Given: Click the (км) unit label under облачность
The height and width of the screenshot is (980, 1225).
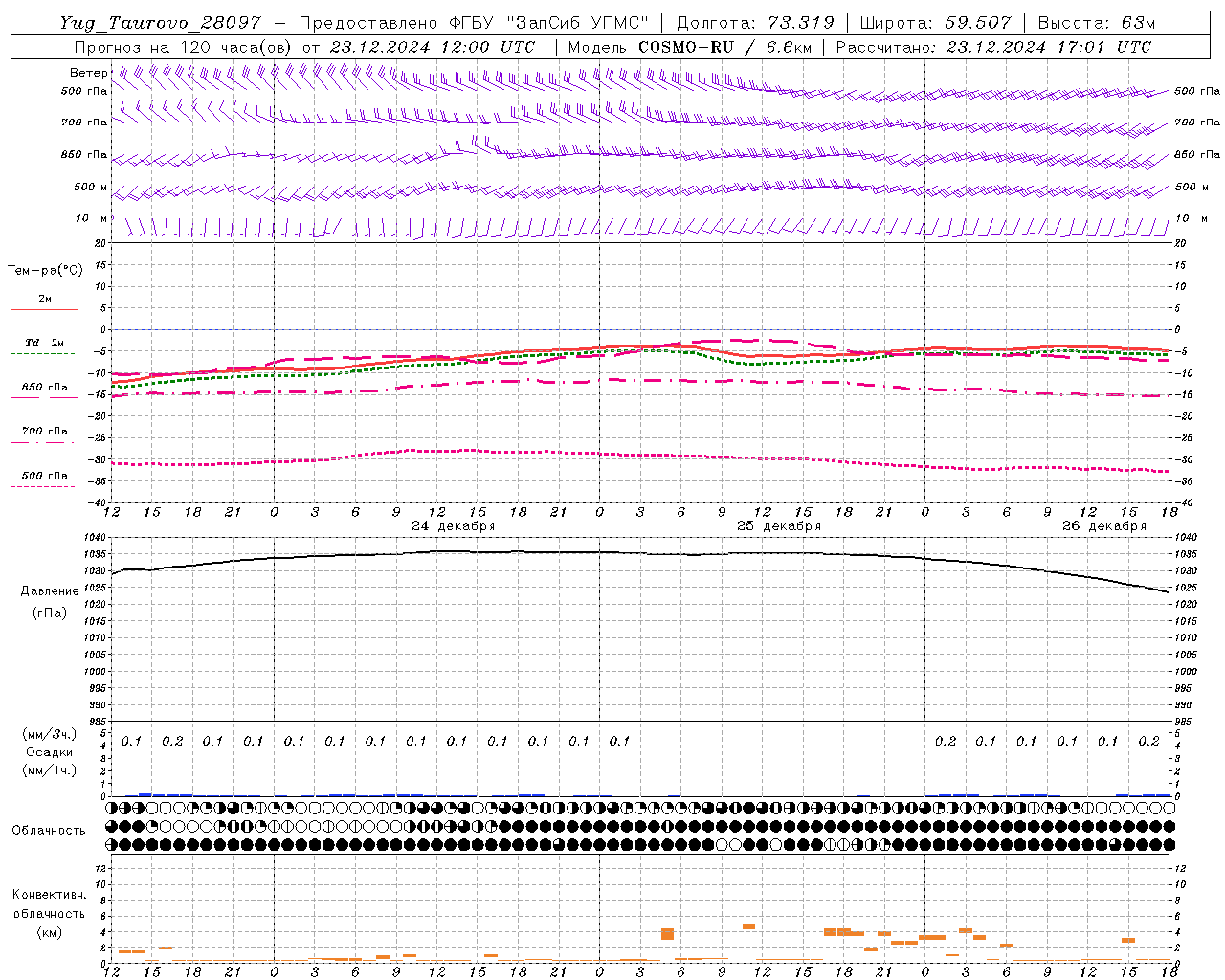Looking at the screenshot, I should click(49, 932).
